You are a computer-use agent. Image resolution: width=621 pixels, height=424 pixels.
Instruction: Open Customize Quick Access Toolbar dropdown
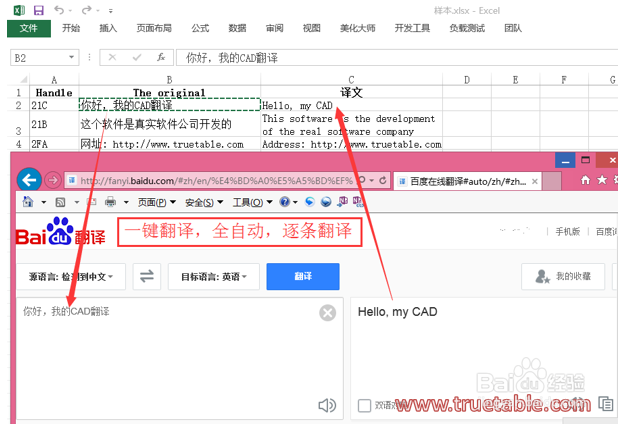110,11
